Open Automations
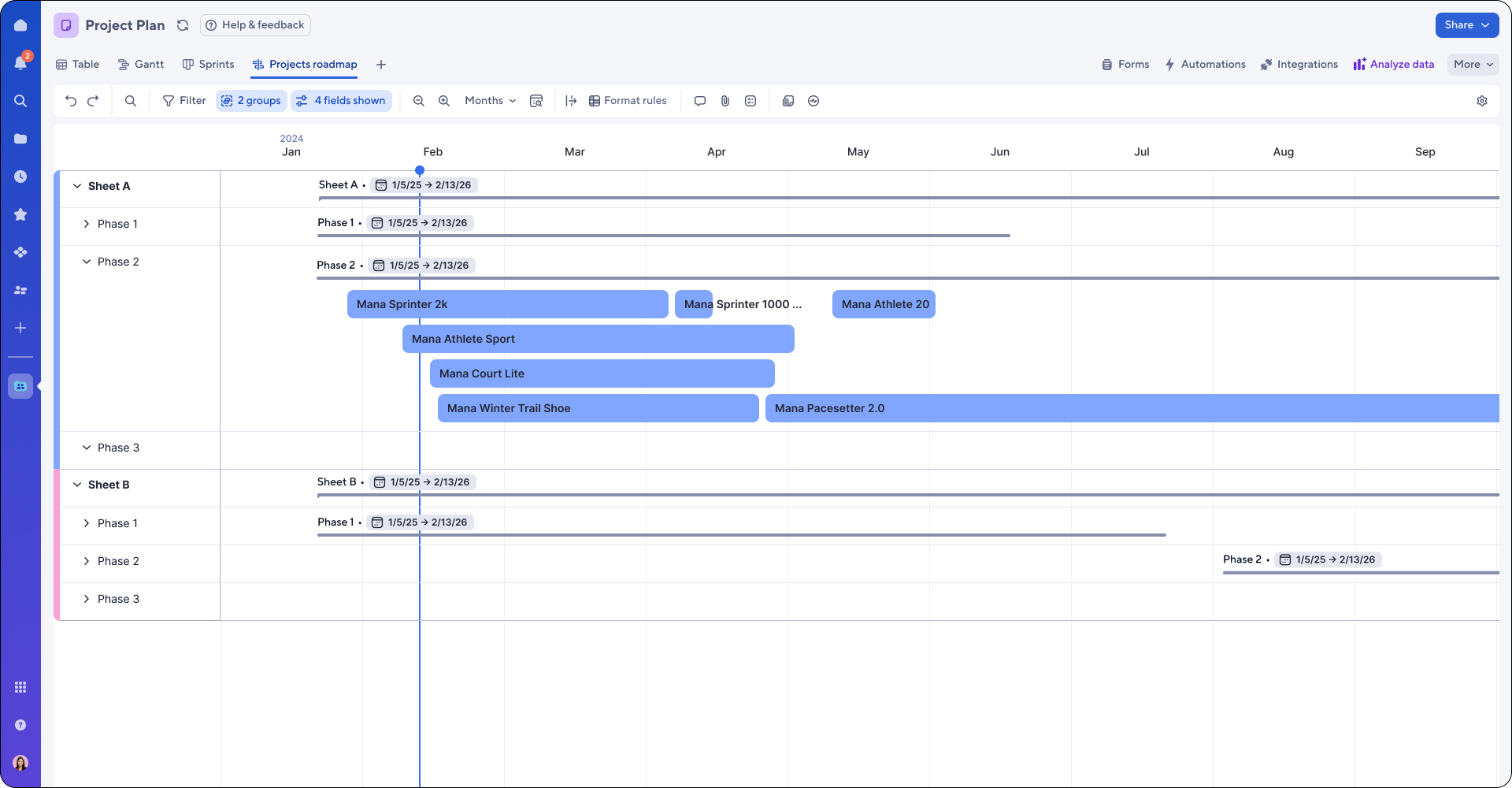Viewport: 1512px width, 788px height. [1205, 65]
